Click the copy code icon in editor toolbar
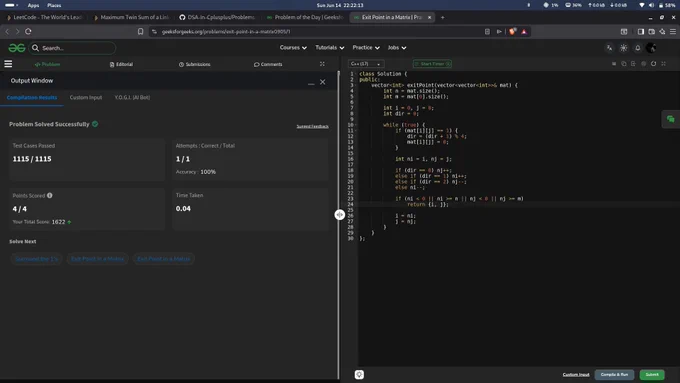 coord(624,64)
